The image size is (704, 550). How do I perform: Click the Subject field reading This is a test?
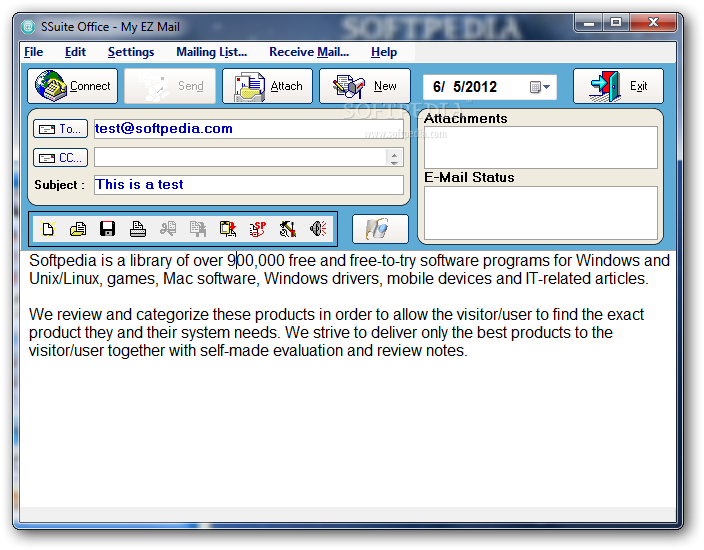click(249, 185)
